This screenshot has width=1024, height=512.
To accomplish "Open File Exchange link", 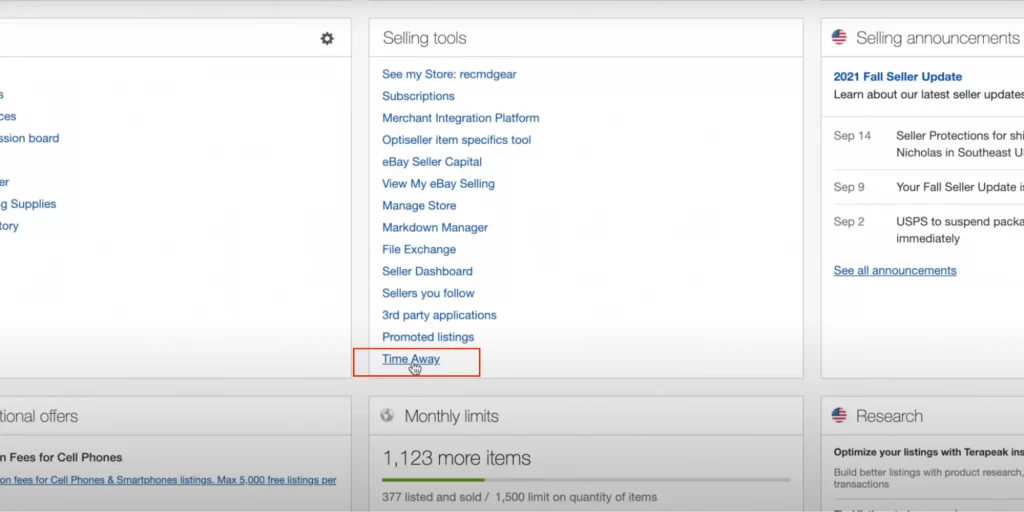I will click(x=419, y=249).
